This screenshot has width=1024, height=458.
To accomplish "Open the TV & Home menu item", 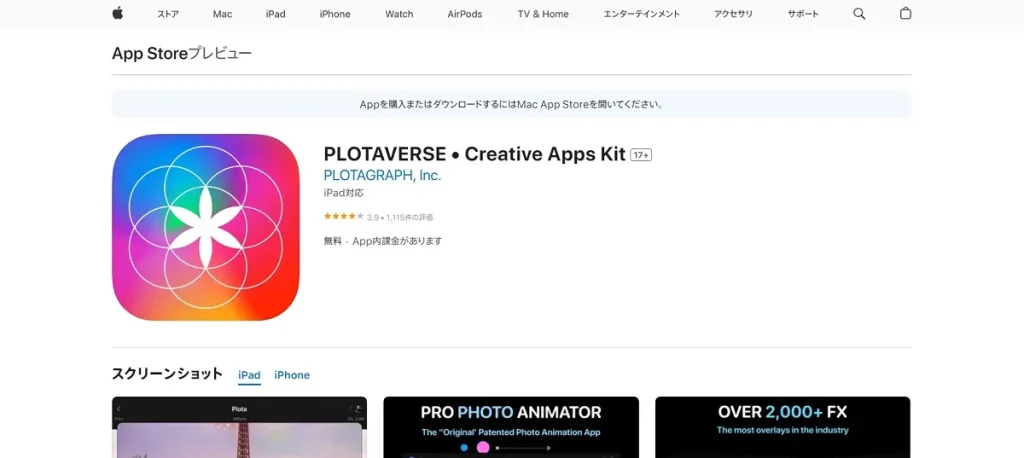I will pyautogui.click(x=543, y=14).
